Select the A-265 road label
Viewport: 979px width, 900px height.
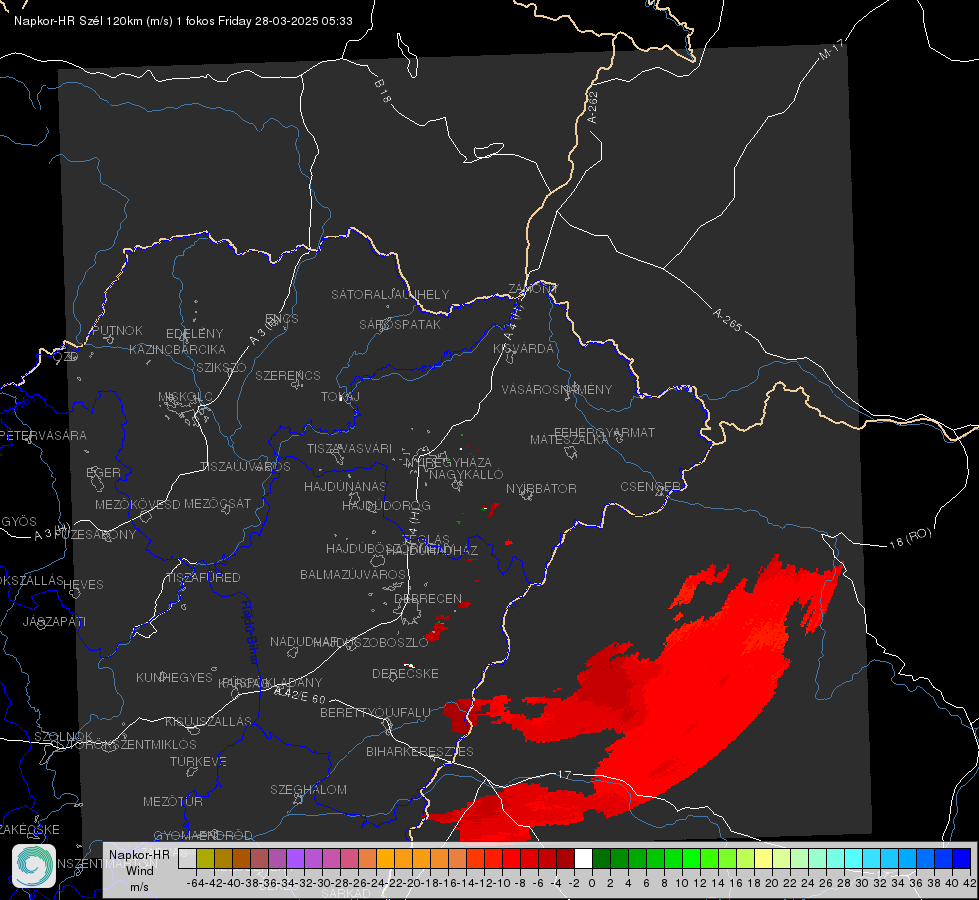pos(727,320)
